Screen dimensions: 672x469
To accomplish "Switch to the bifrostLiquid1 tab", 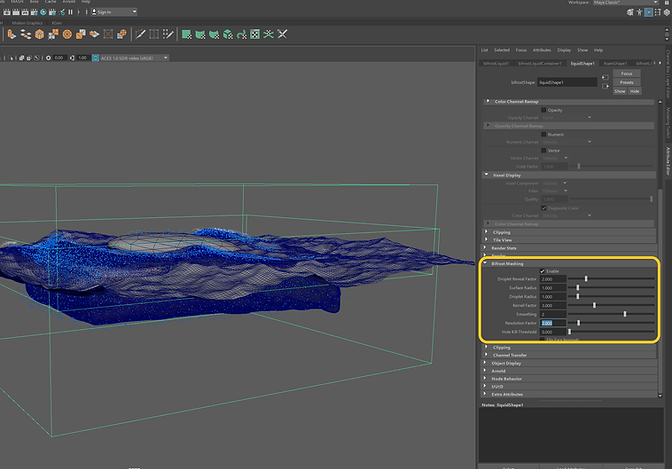I will pyautogui.click(x=496, y=63).
